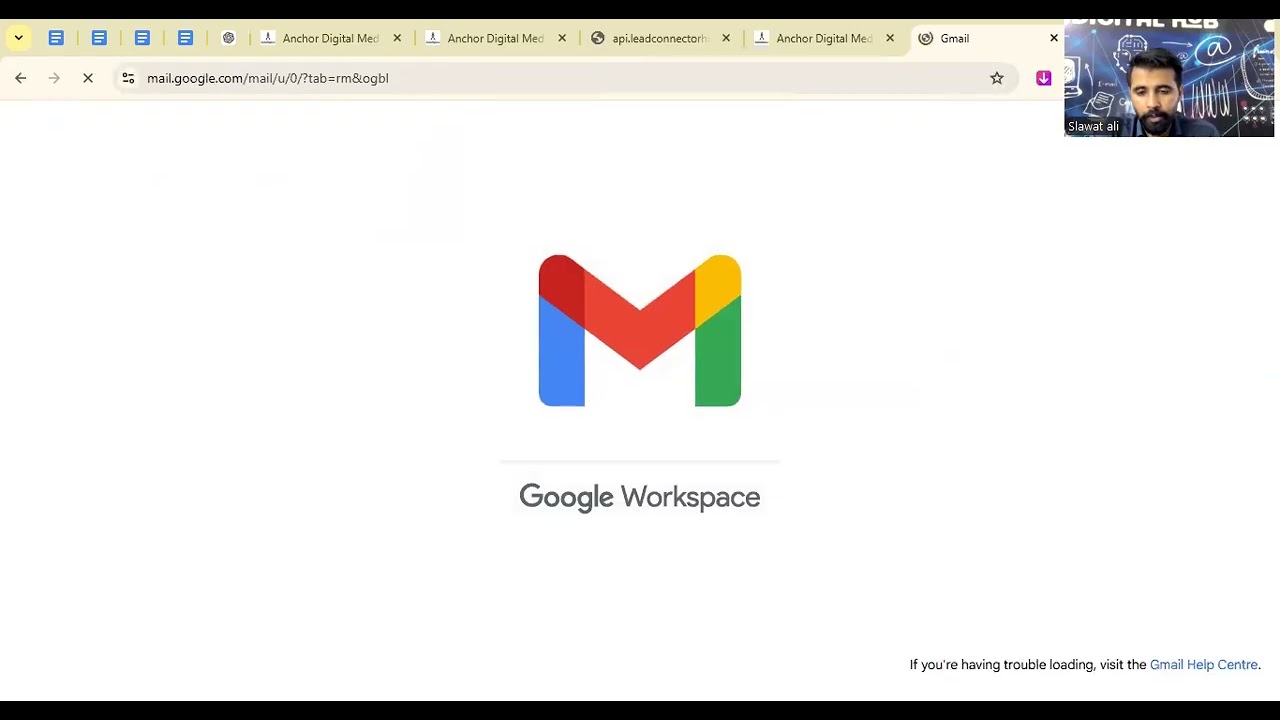Click the Gmail M logo

coord(640,331)
